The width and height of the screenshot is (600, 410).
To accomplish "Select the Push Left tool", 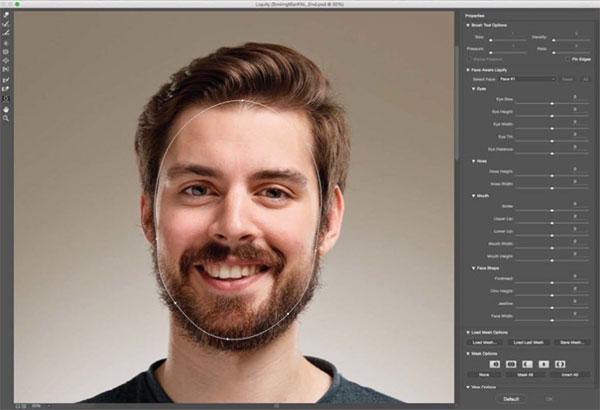I will 6,70.
